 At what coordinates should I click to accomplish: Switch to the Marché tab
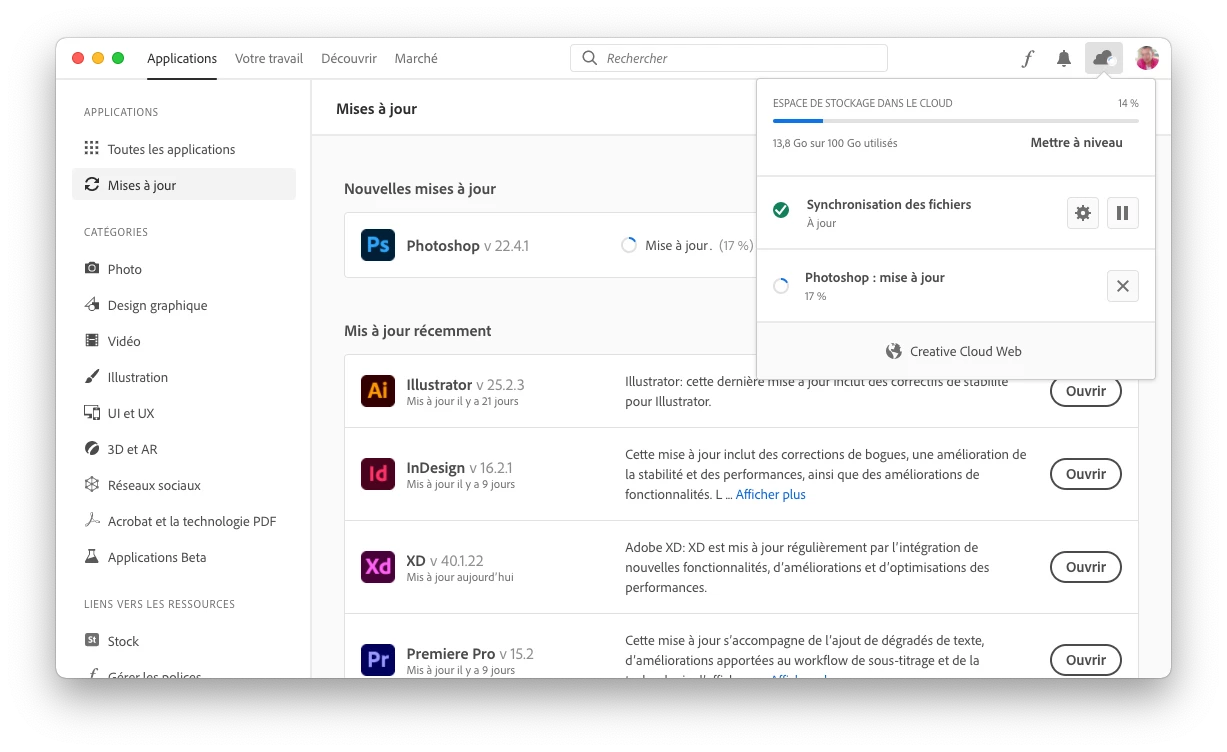point(416,58)
